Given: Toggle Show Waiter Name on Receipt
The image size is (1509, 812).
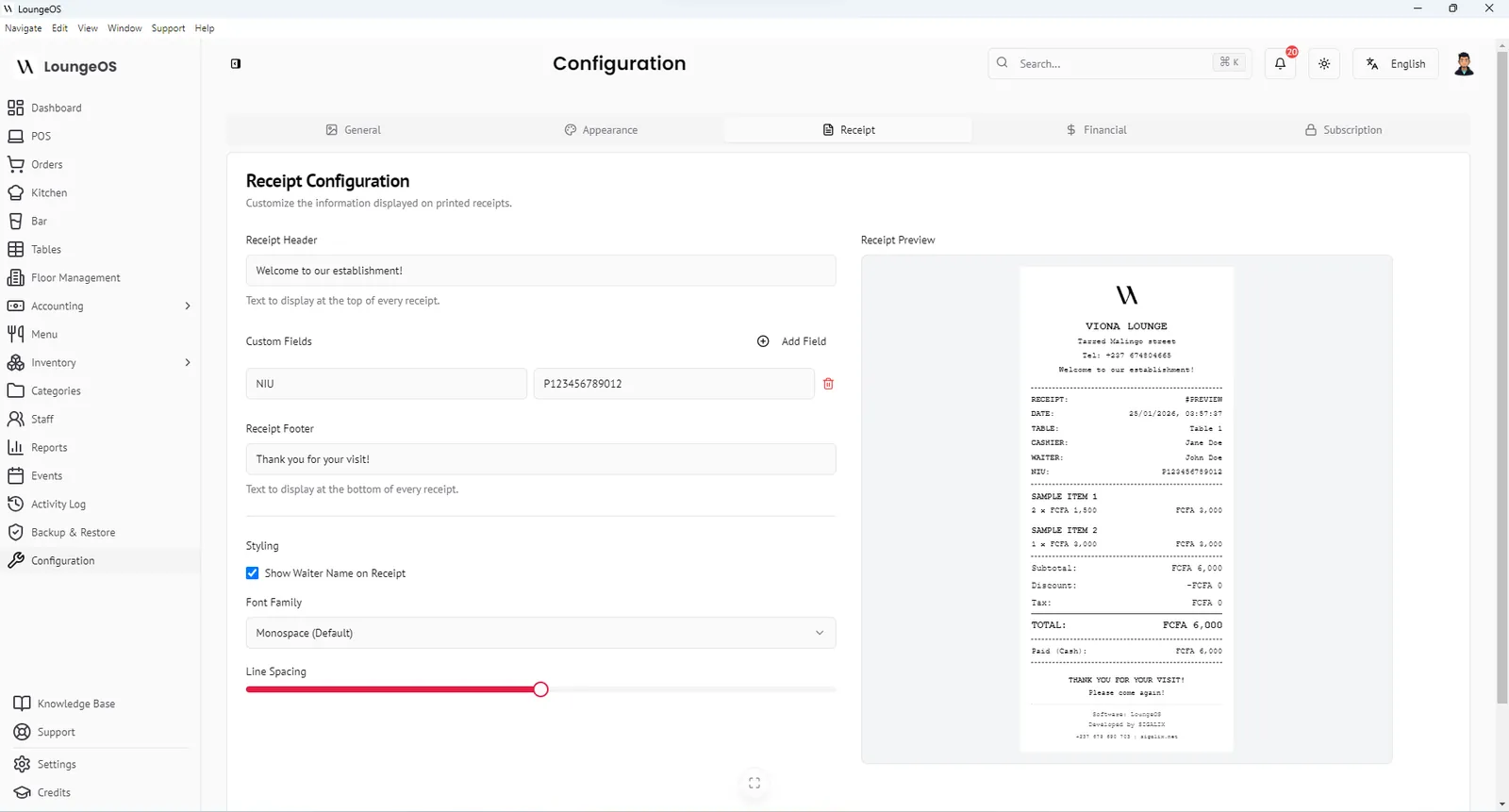Looking at the screenshot, I should pos(252,572).
